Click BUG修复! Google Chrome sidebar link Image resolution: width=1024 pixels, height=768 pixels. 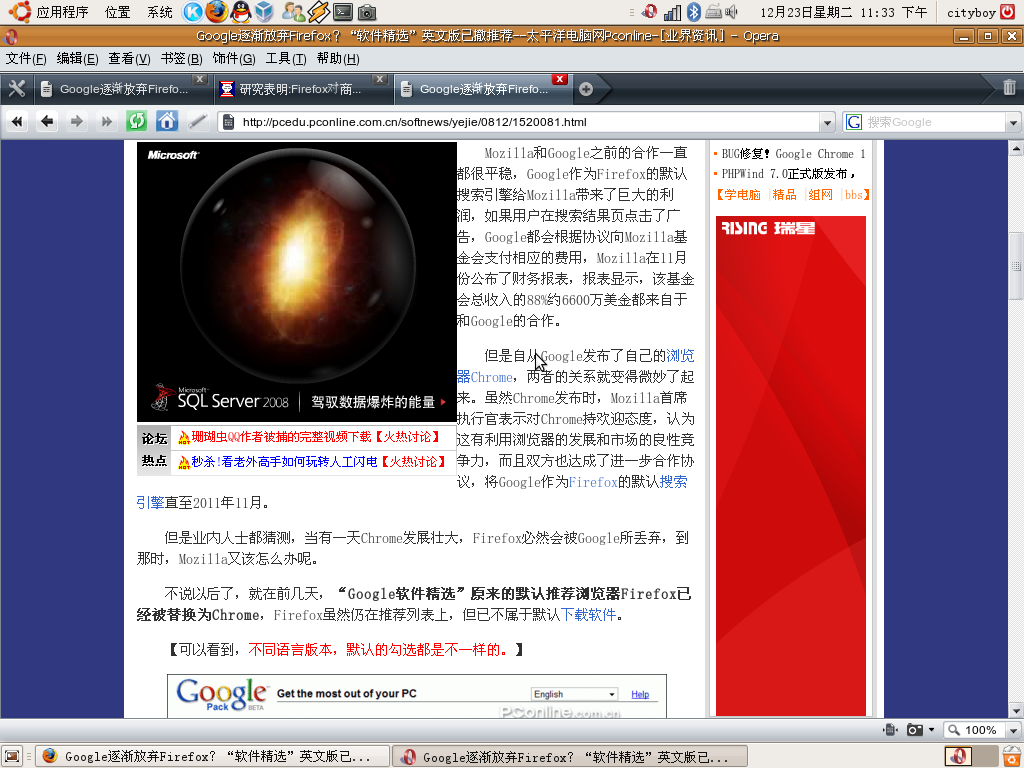pyautogui.click(x=793, y=154)
